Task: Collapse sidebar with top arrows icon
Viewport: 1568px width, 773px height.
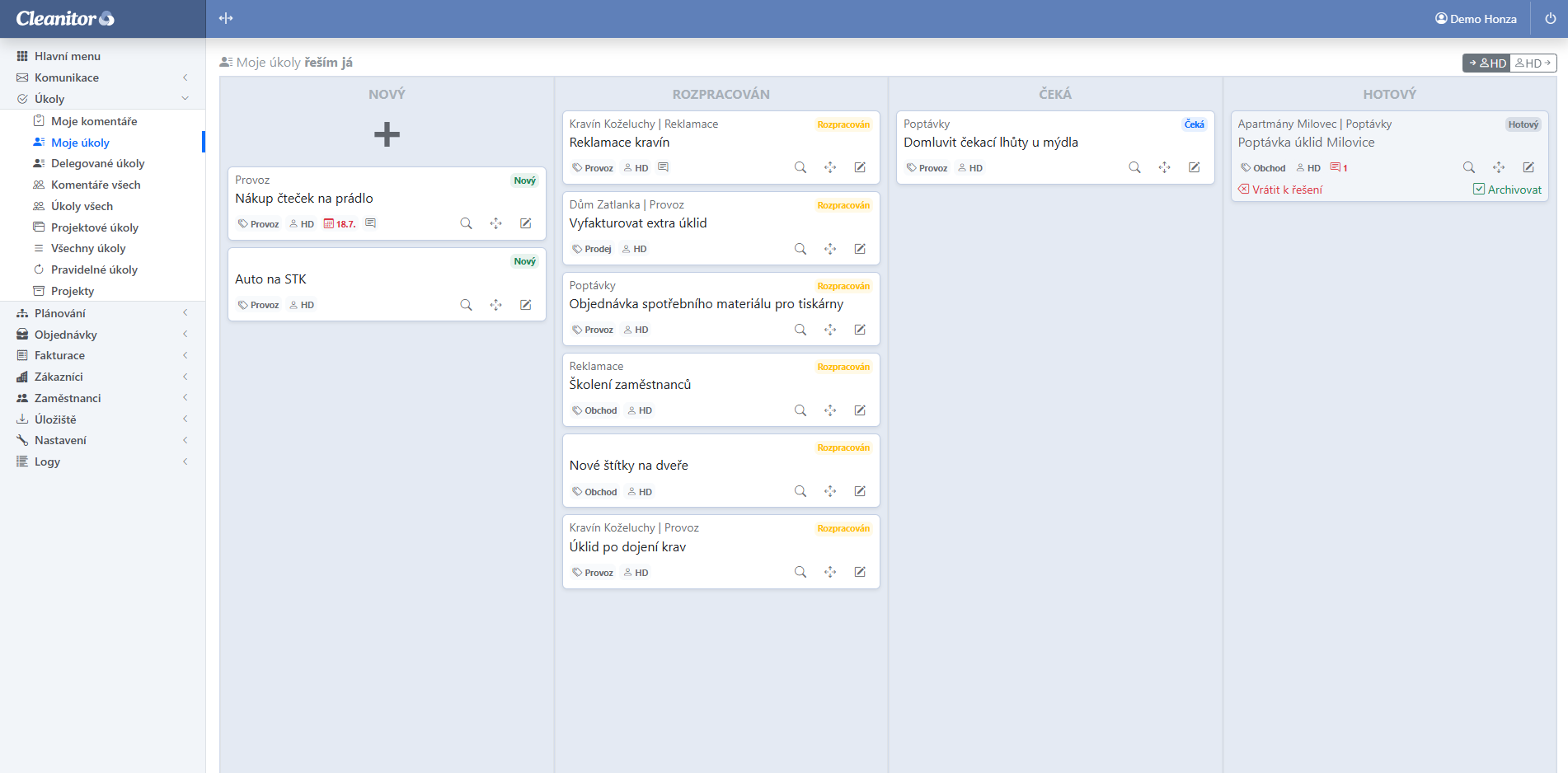Action: pos(226,18)
